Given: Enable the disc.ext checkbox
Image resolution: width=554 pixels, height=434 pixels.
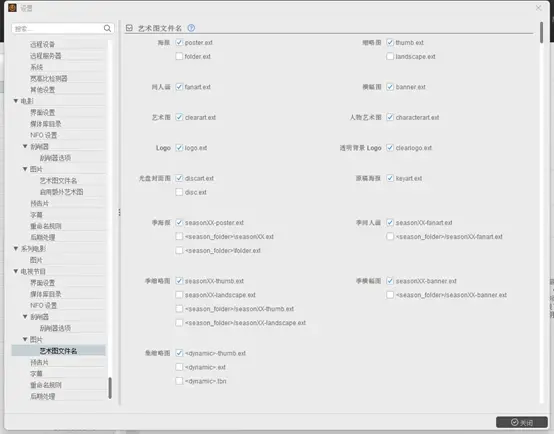Looking at the screenshot, I should click(179, 192).
